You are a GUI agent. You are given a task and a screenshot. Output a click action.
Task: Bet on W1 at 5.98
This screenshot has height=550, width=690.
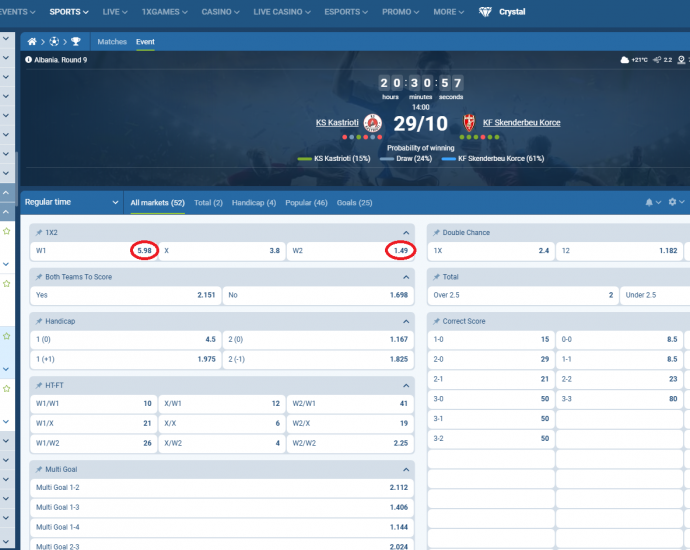[93, 251]
